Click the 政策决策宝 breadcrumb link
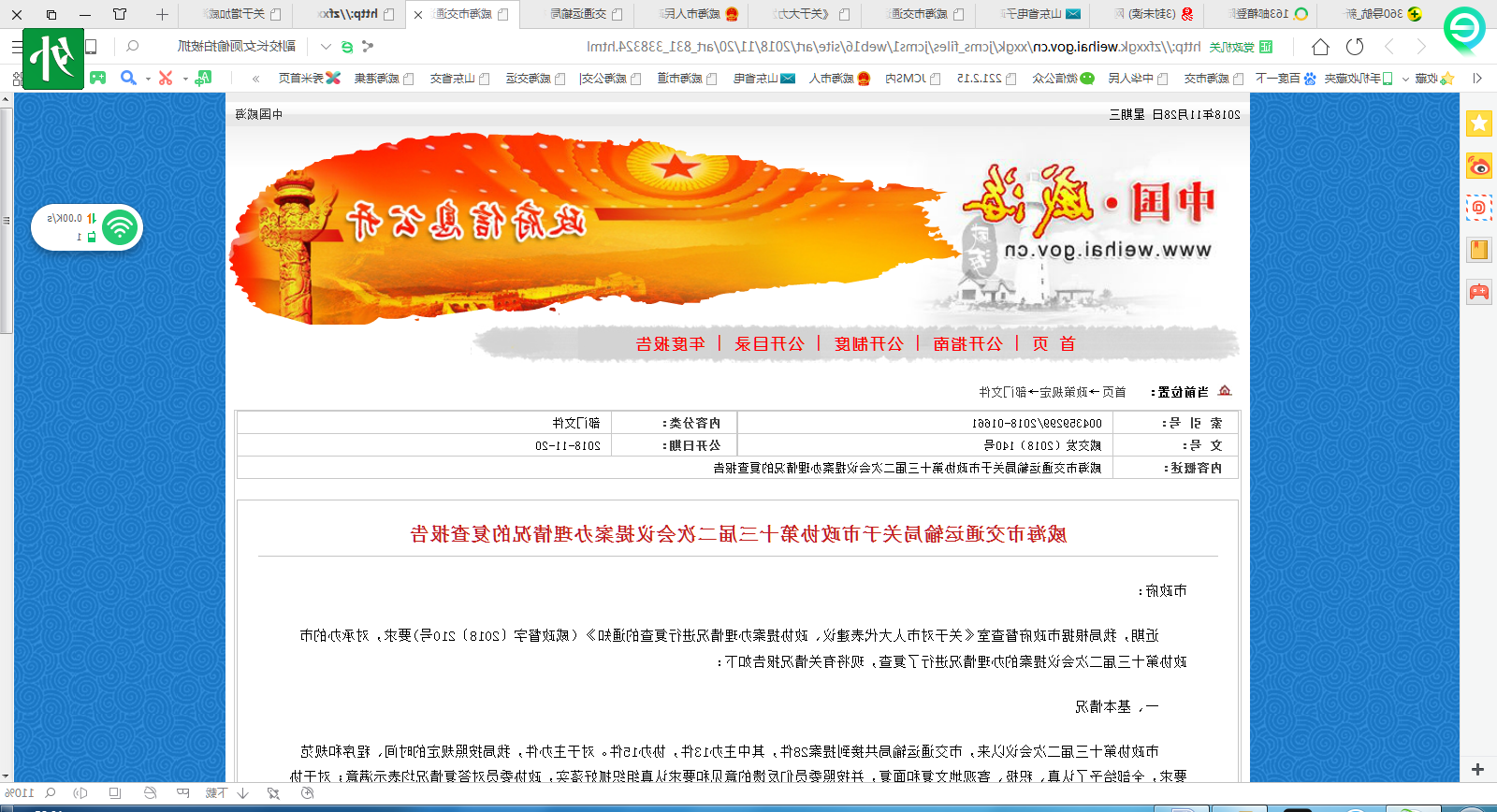The width and height of the screenshot is (1497, 812). point(1065,392)
